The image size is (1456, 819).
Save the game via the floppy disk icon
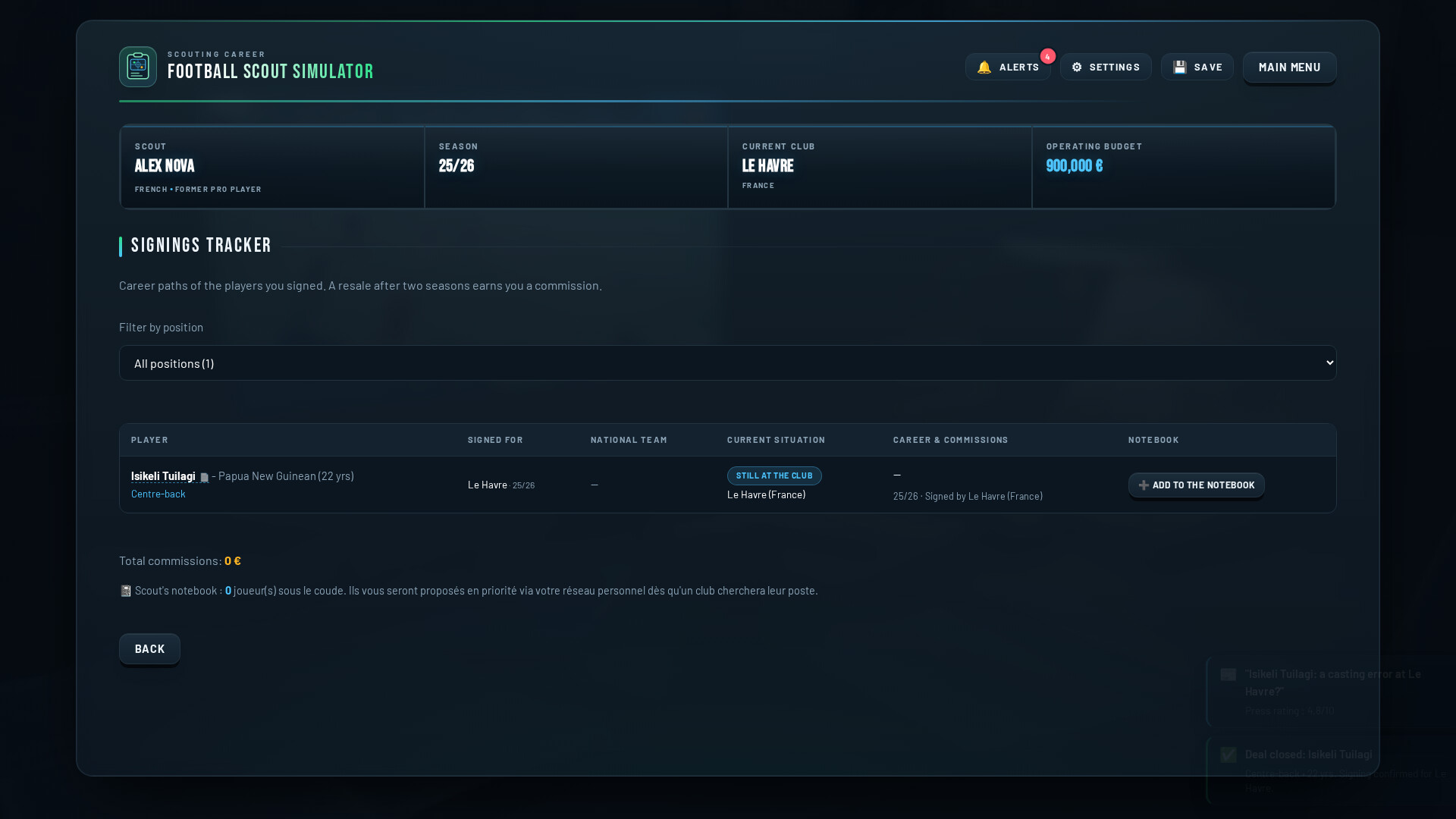click(x=1180, y=67)
